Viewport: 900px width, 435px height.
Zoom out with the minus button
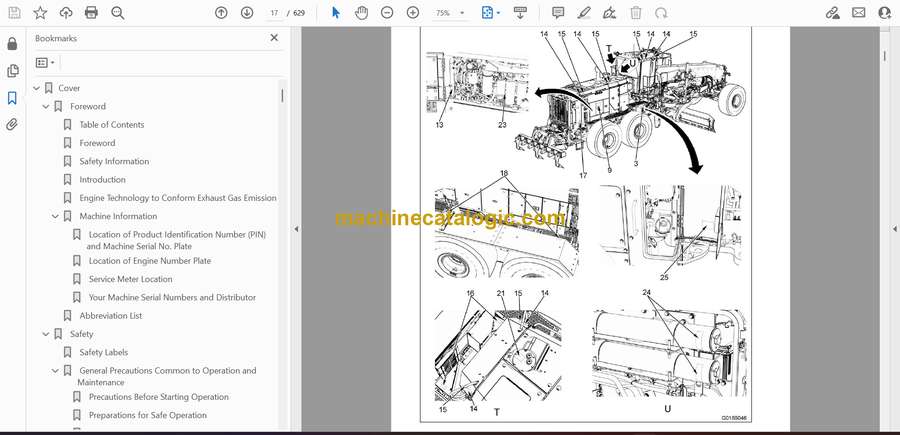coord(387,13)
